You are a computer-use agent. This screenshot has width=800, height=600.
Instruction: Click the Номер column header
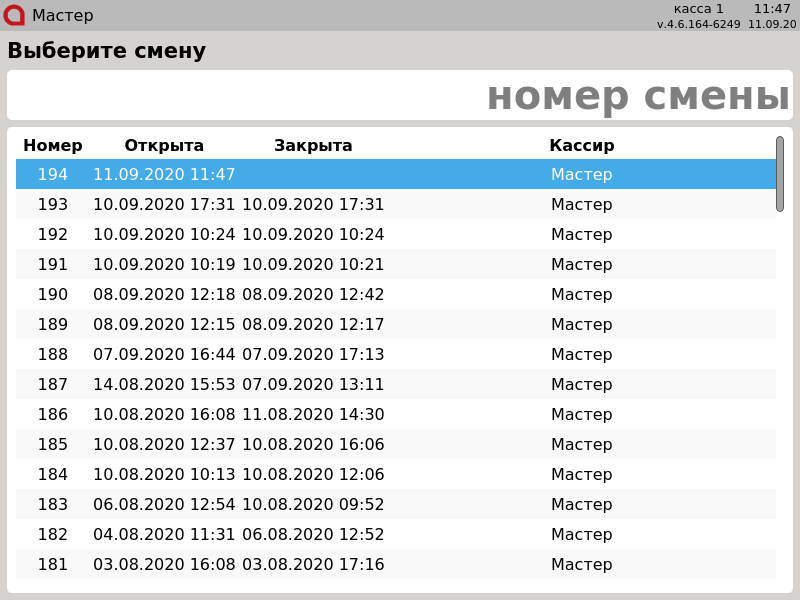[53, 146]
